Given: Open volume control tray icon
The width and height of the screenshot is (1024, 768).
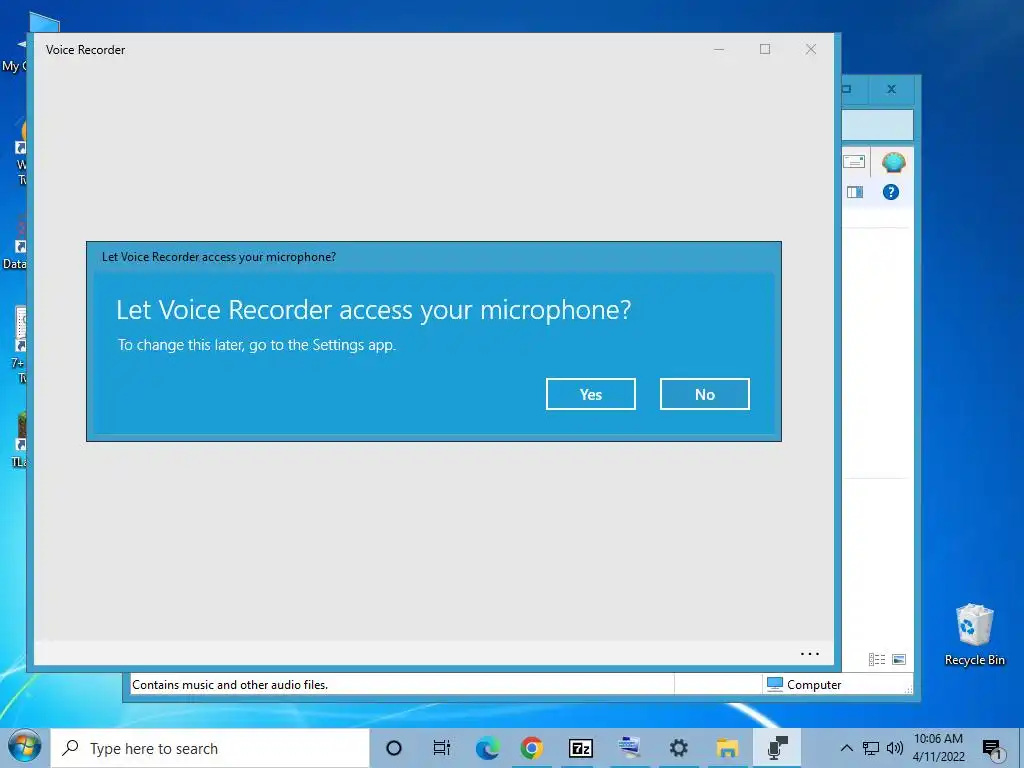Looking at the screenshot, I should [895, 748].
